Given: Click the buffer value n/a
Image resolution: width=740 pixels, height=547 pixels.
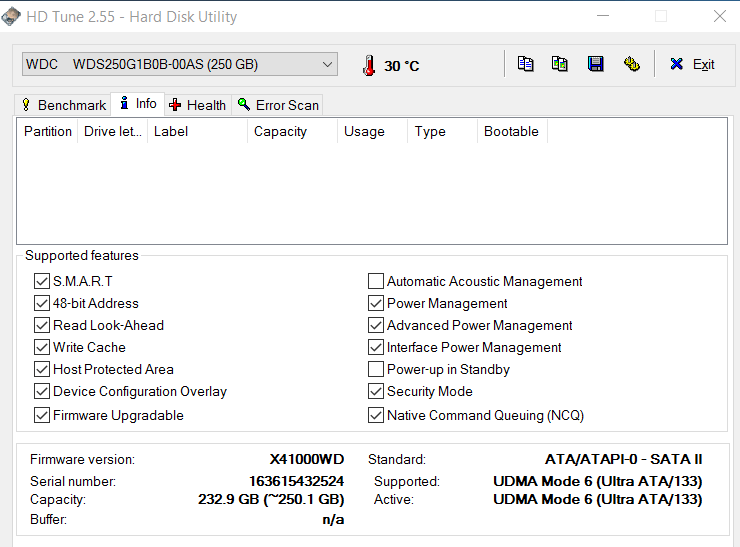Looking at the screenshot, I should pyautogui.click(x=333, y=520).
